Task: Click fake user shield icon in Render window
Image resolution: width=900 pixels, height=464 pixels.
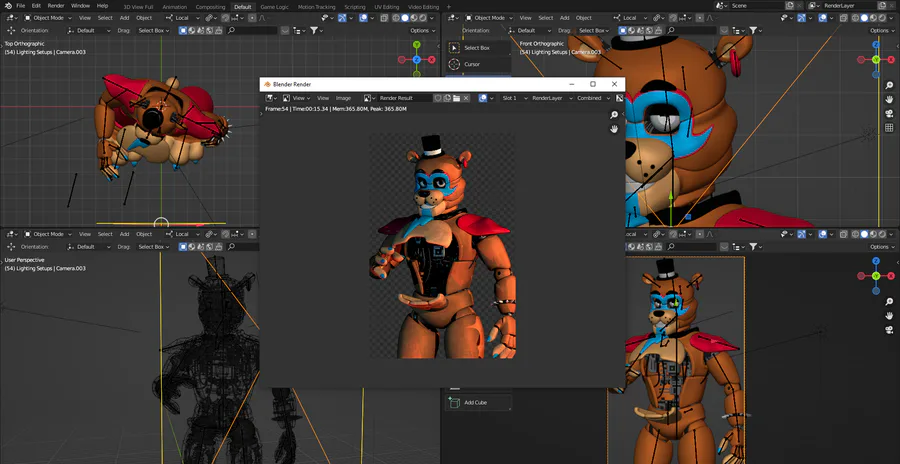Action: 437,98
